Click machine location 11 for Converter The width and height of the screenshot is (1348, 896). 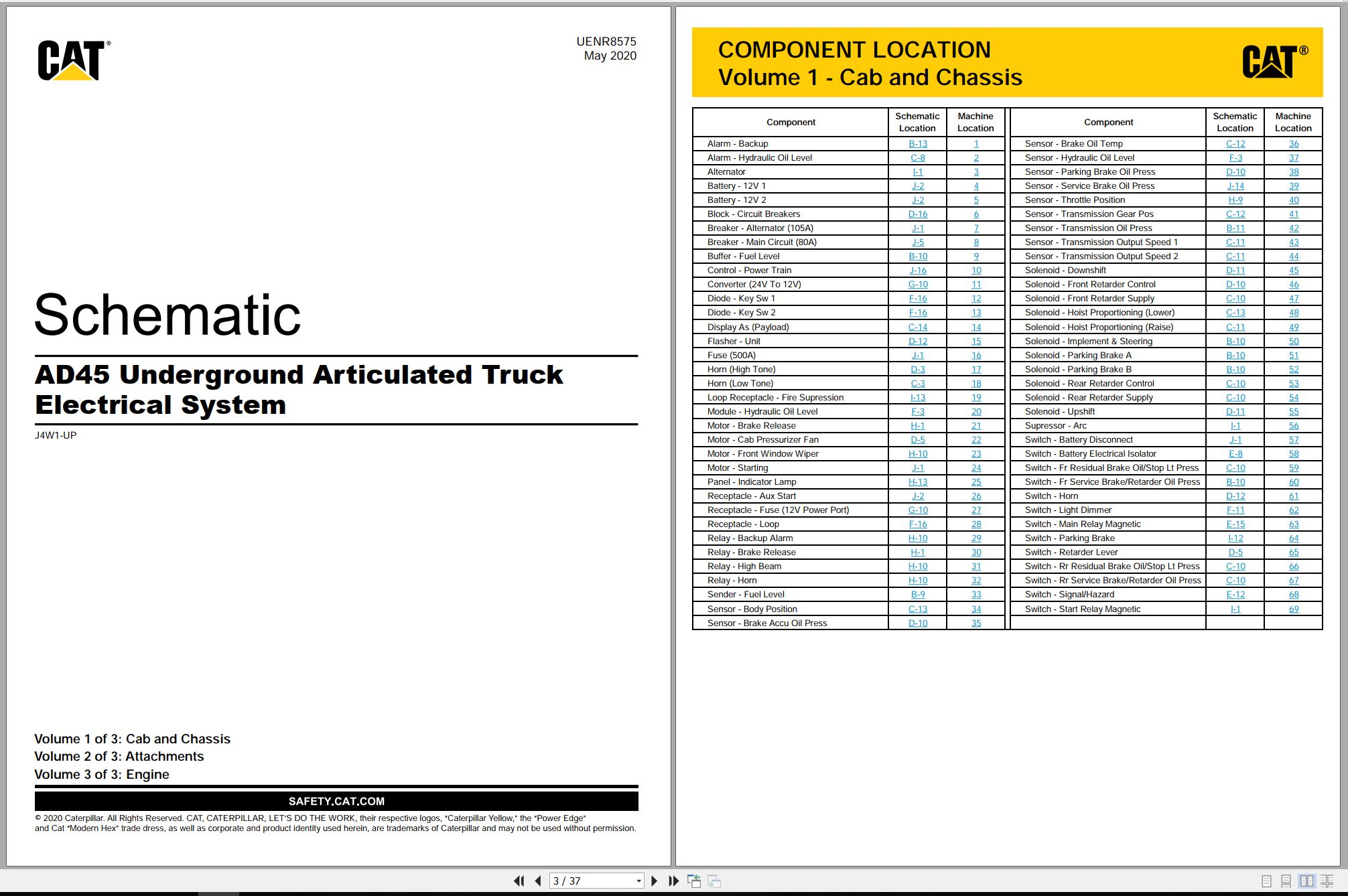[x=976, y=285]
